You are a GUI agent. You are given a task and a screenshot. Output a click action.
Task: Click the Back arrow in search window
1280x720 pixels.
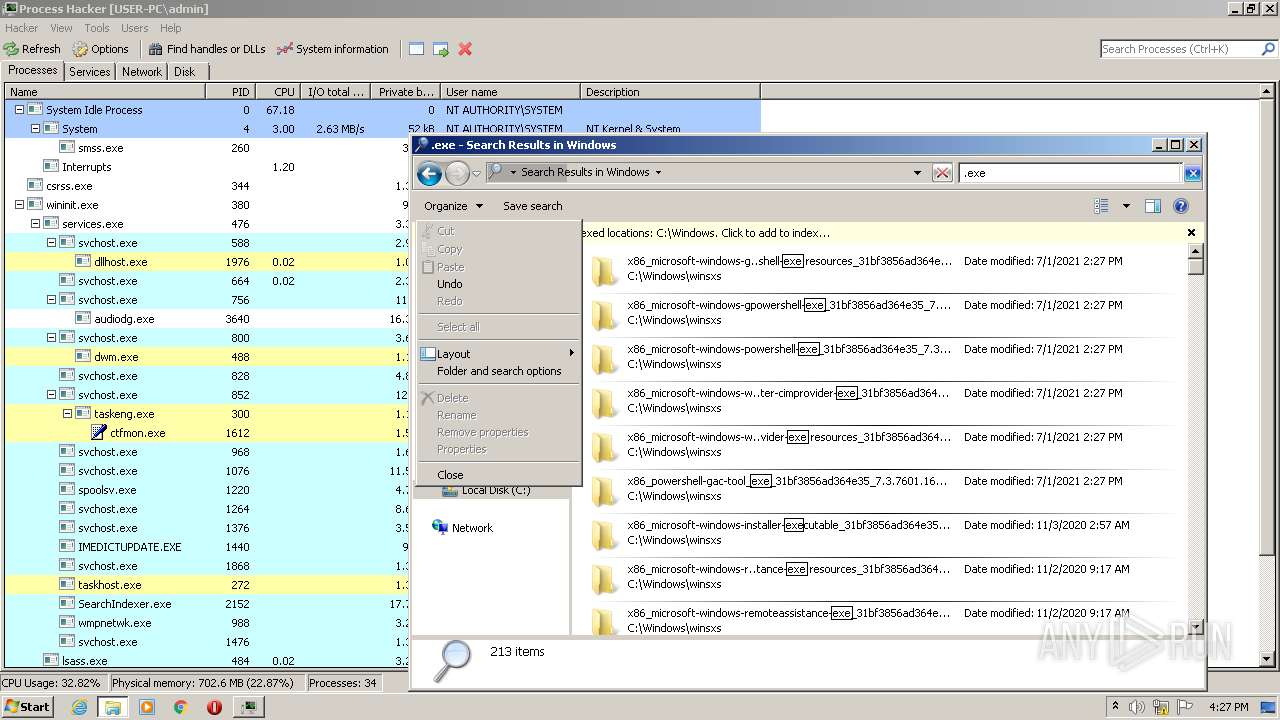429,174
